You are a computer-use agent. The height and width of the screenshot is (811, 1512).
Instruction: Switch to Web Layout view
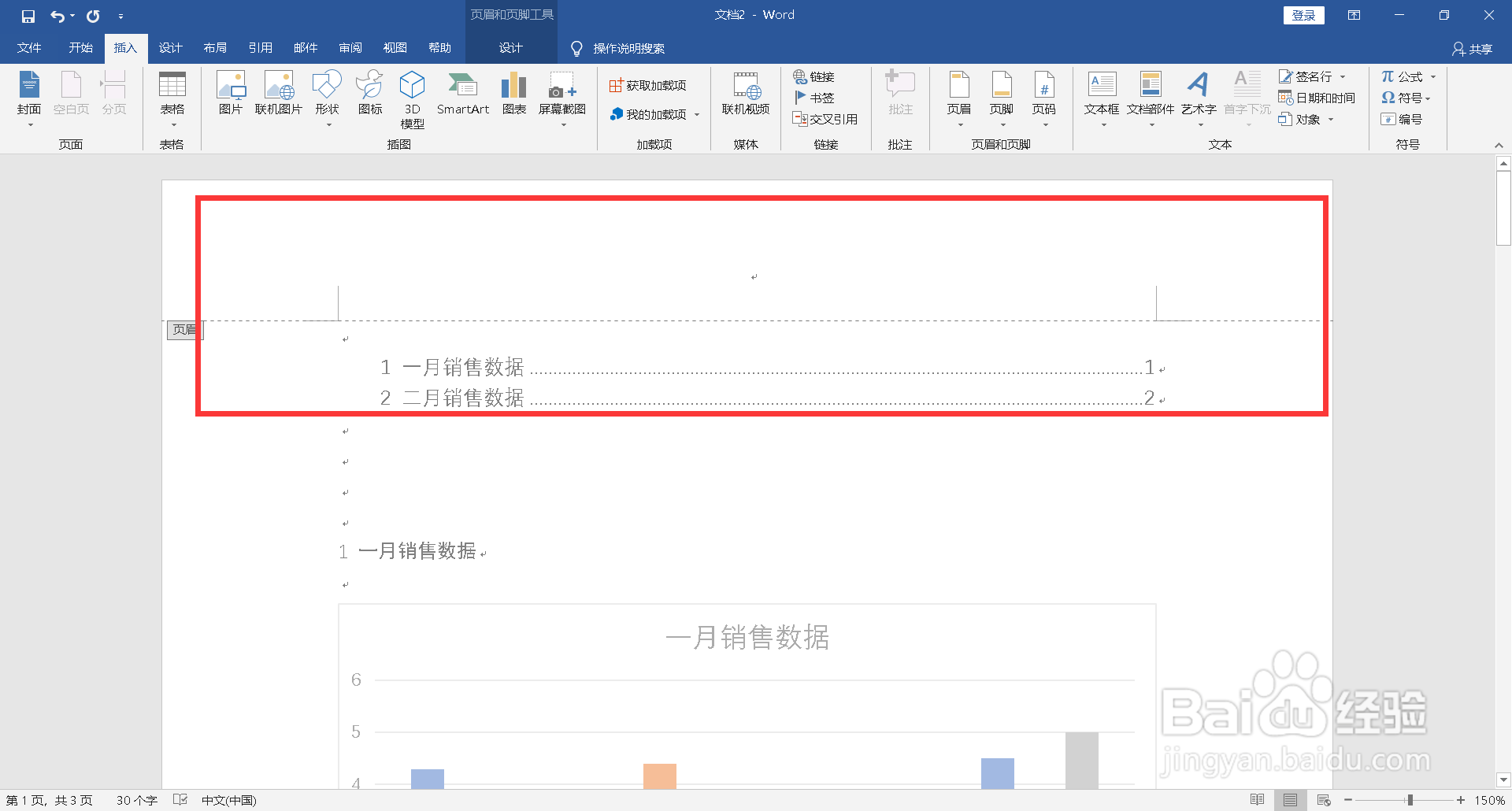(x=1323, y=800)
